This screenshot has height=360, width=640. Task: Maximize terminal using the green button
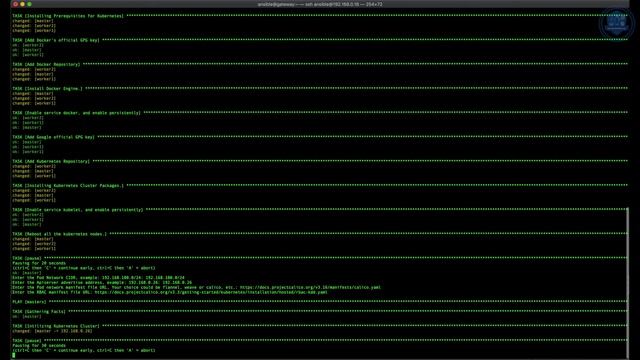pos(29,4)
